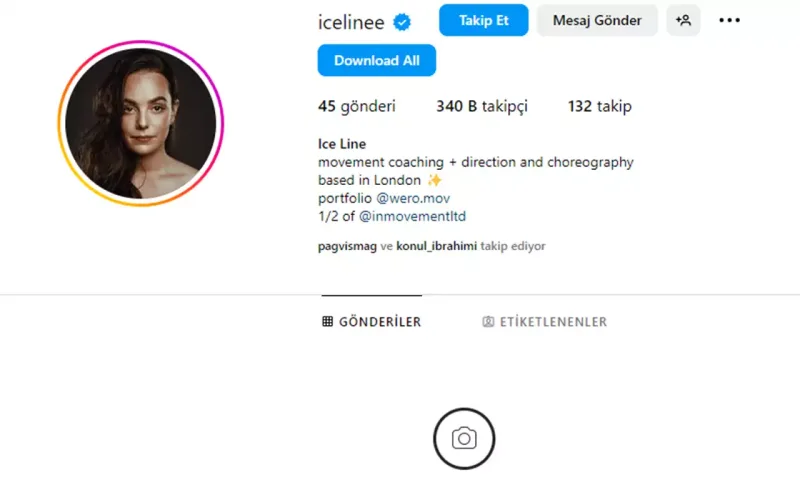Click the camera icon in circle
The width and height of the screenshot is (800, 500).
click(x=464, y=438)
